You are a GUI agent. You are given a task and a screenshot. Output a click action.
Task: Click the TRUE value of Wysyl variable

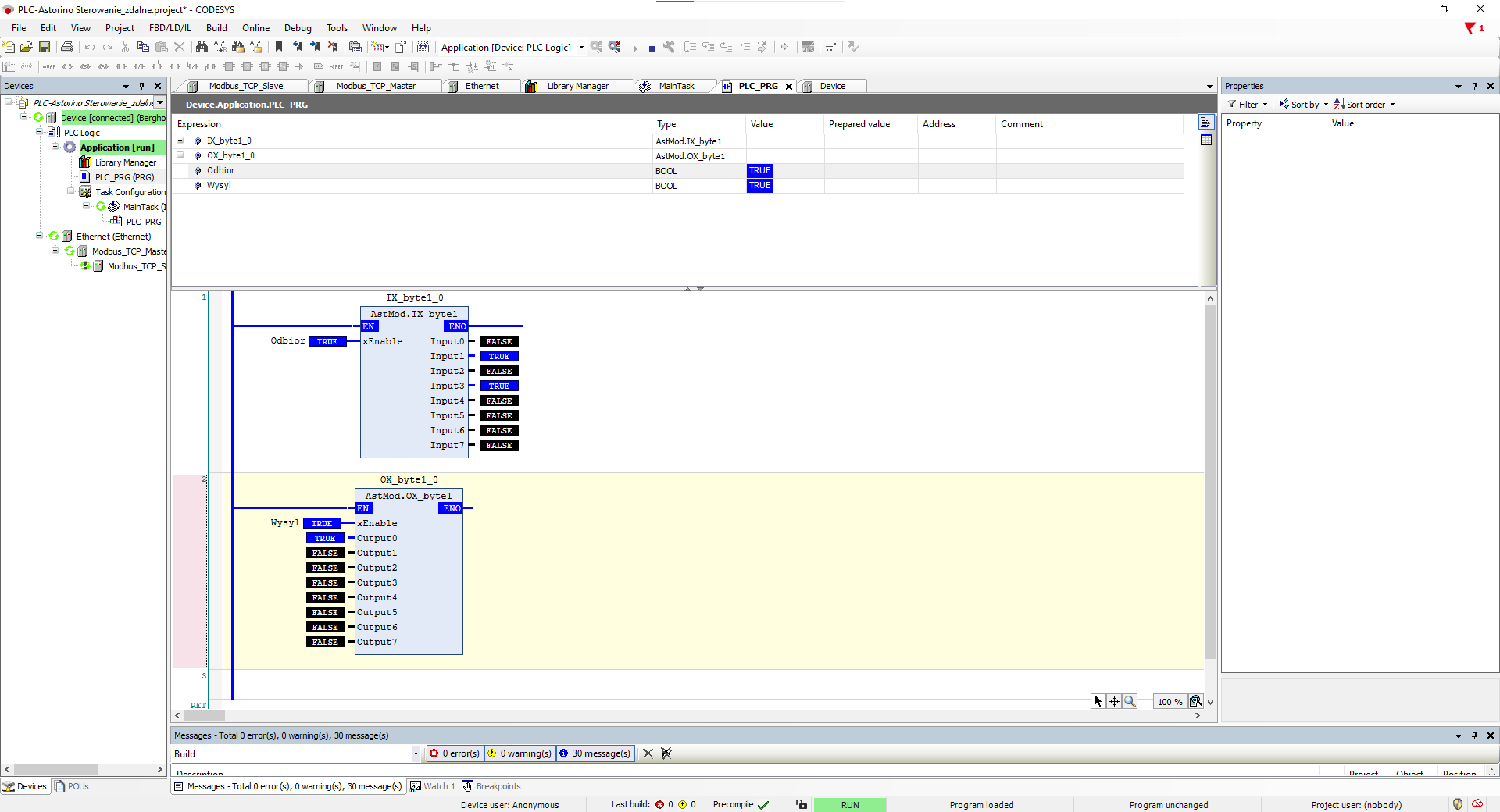point(760,185)
